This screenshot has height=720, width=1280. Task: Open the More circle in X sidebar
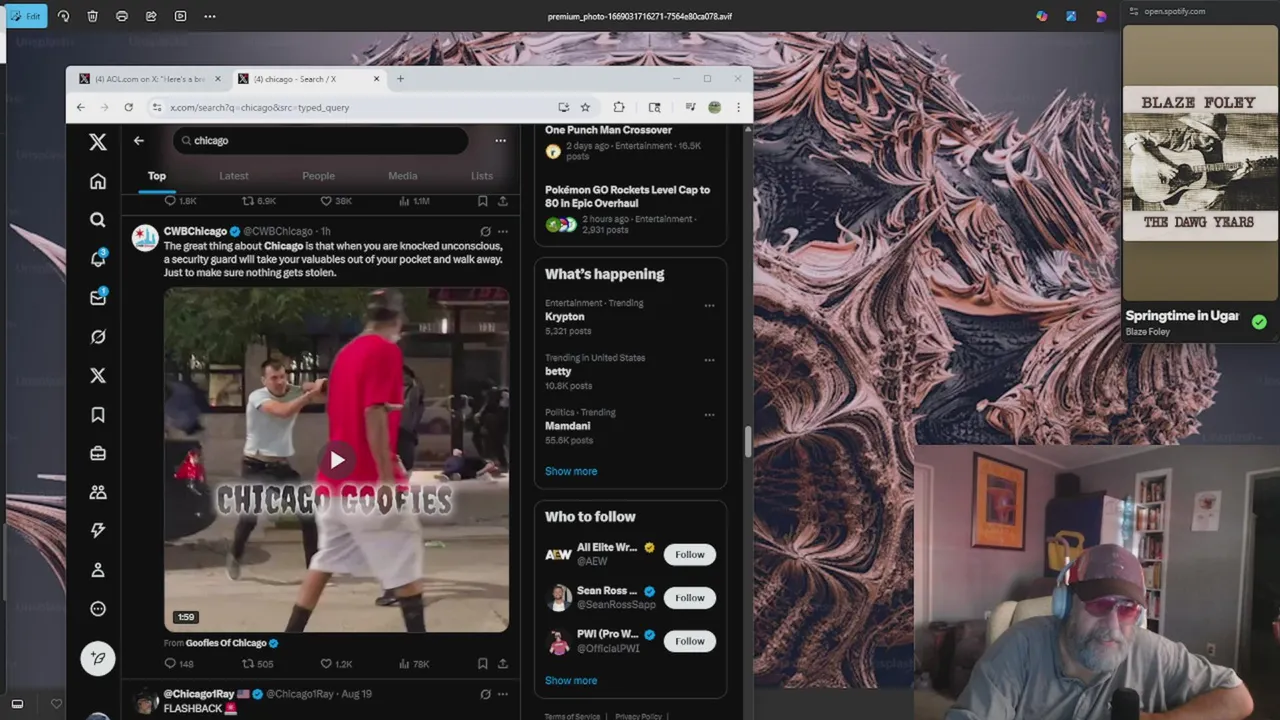98,609
